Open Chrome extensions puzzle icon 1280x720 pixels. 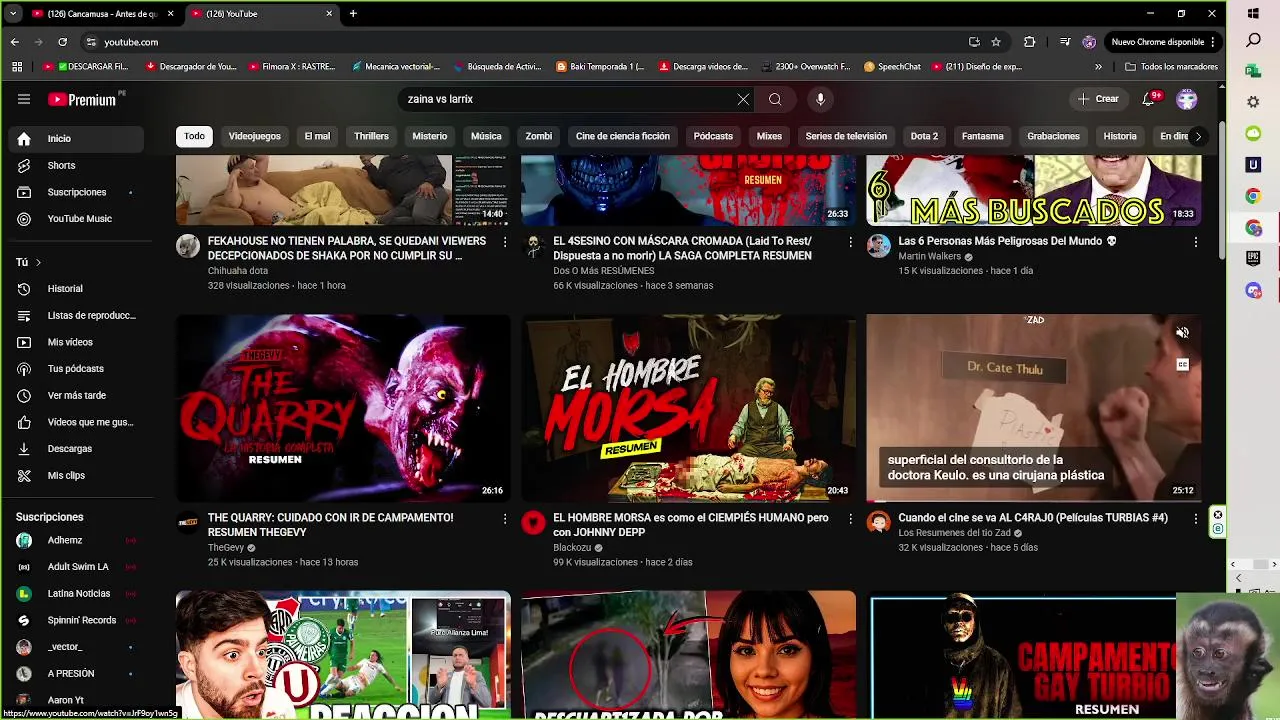[x=1029, y=42]
